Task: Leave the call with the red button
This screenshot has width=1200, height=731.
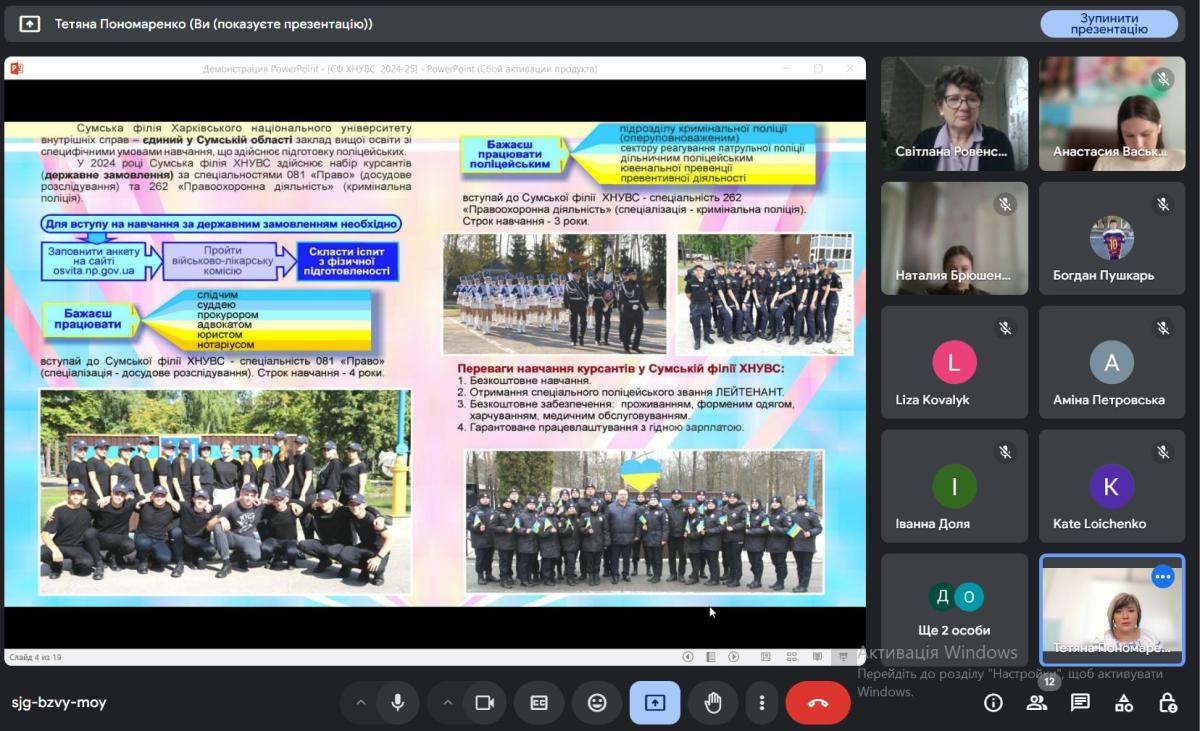Action: pyautogui.click(x=818, y=702)
